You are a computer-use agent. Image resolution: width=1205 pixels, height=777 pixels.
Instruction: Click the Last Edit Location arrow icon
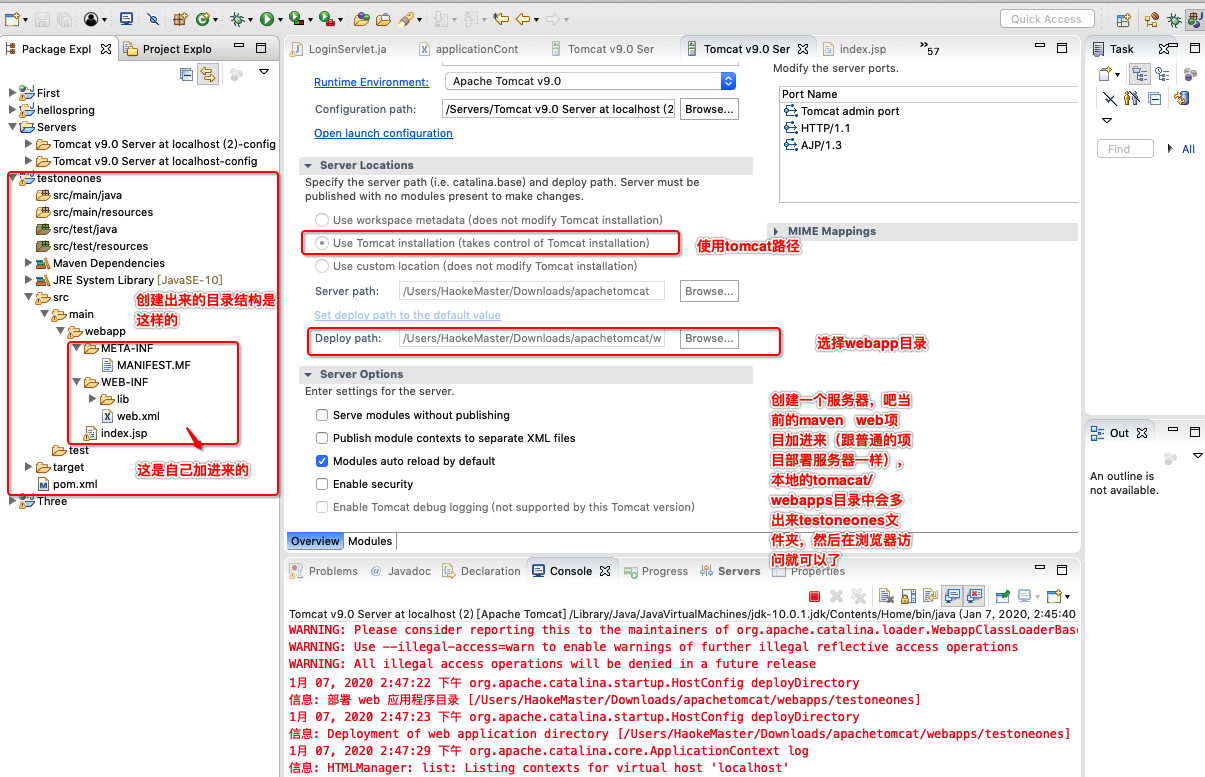coord(502,19)
